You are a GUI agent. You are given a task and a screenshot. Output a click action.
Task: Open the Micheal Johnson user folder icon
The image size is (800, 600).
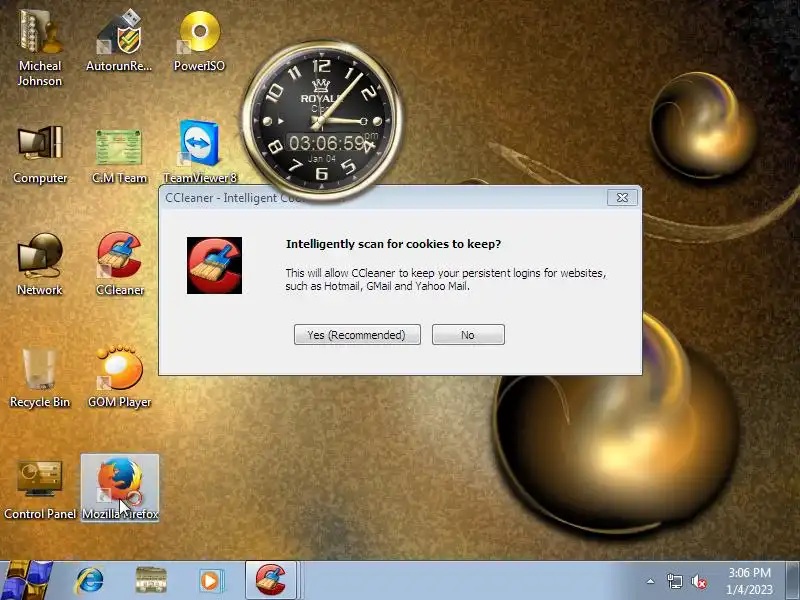pos(40,48)
